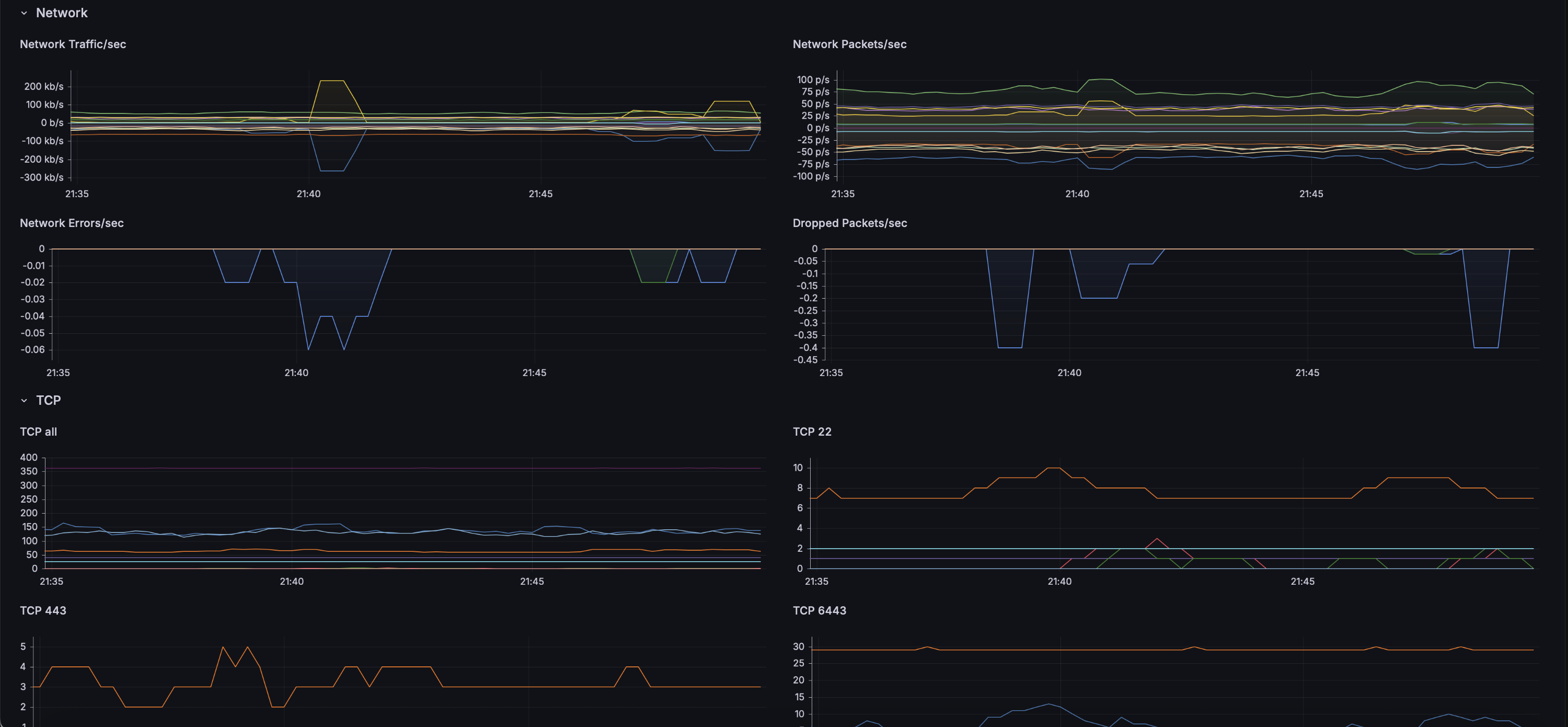The height and width of the screenshot is (727, 1568).
Task: Click the TCP all panel title
Action: click(x=38, y=431)
